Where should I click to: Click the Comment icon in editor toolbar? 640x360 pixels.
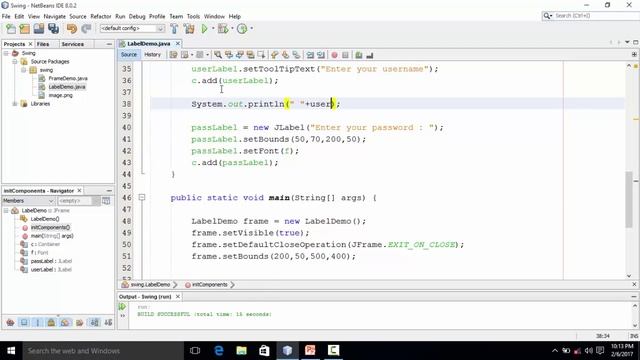359,55
